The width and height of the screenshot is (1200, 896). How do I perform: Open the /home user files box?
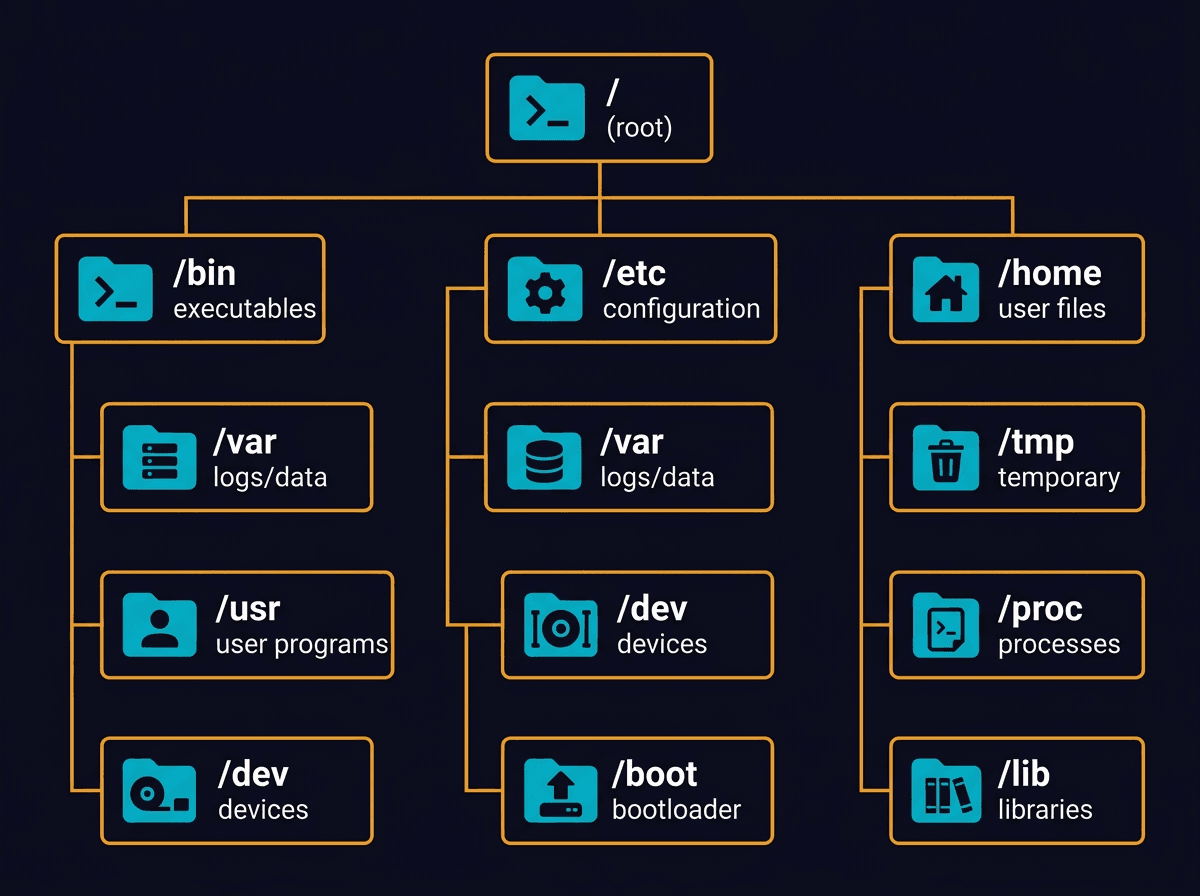point(1015,289)
